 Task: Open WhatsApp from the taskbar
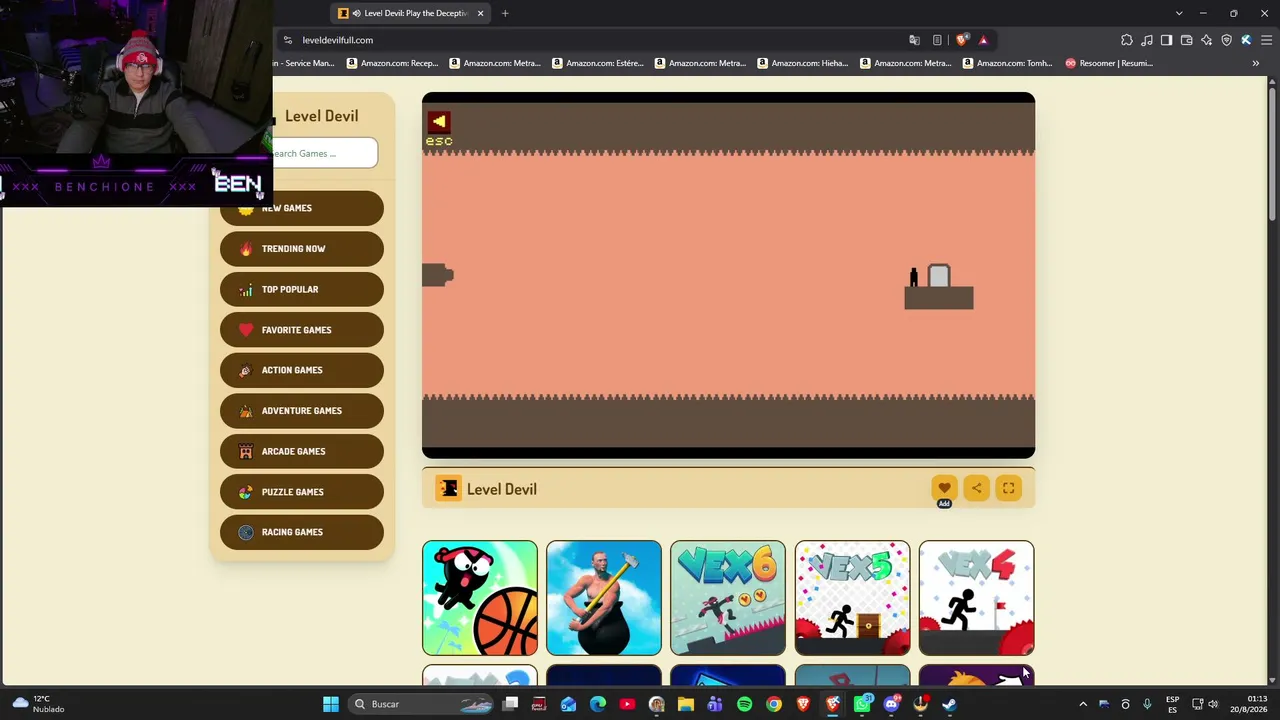click(x=862, y=704)
